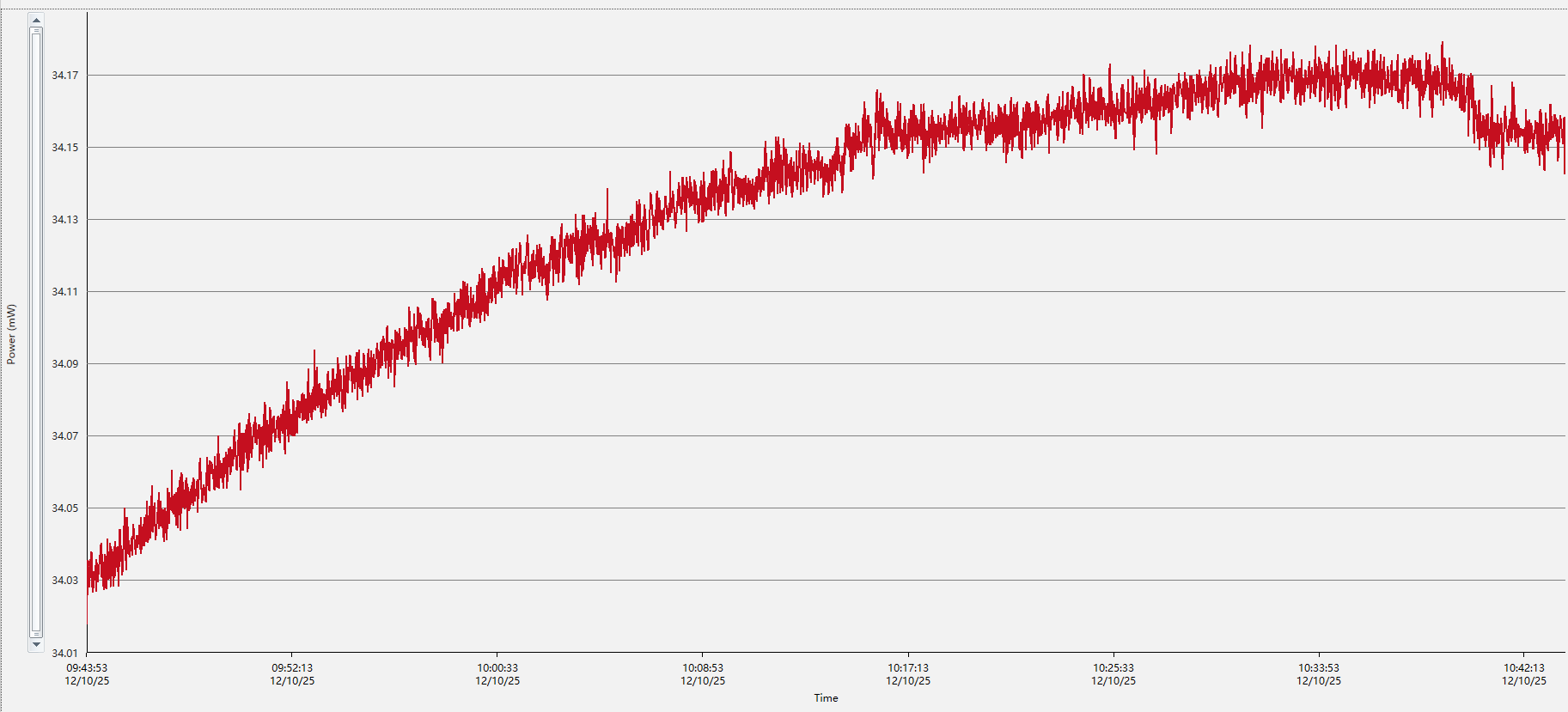Click the 10:33:53 time axis label
This screenshot has width=1568, height=712.
pos(1319,668)
